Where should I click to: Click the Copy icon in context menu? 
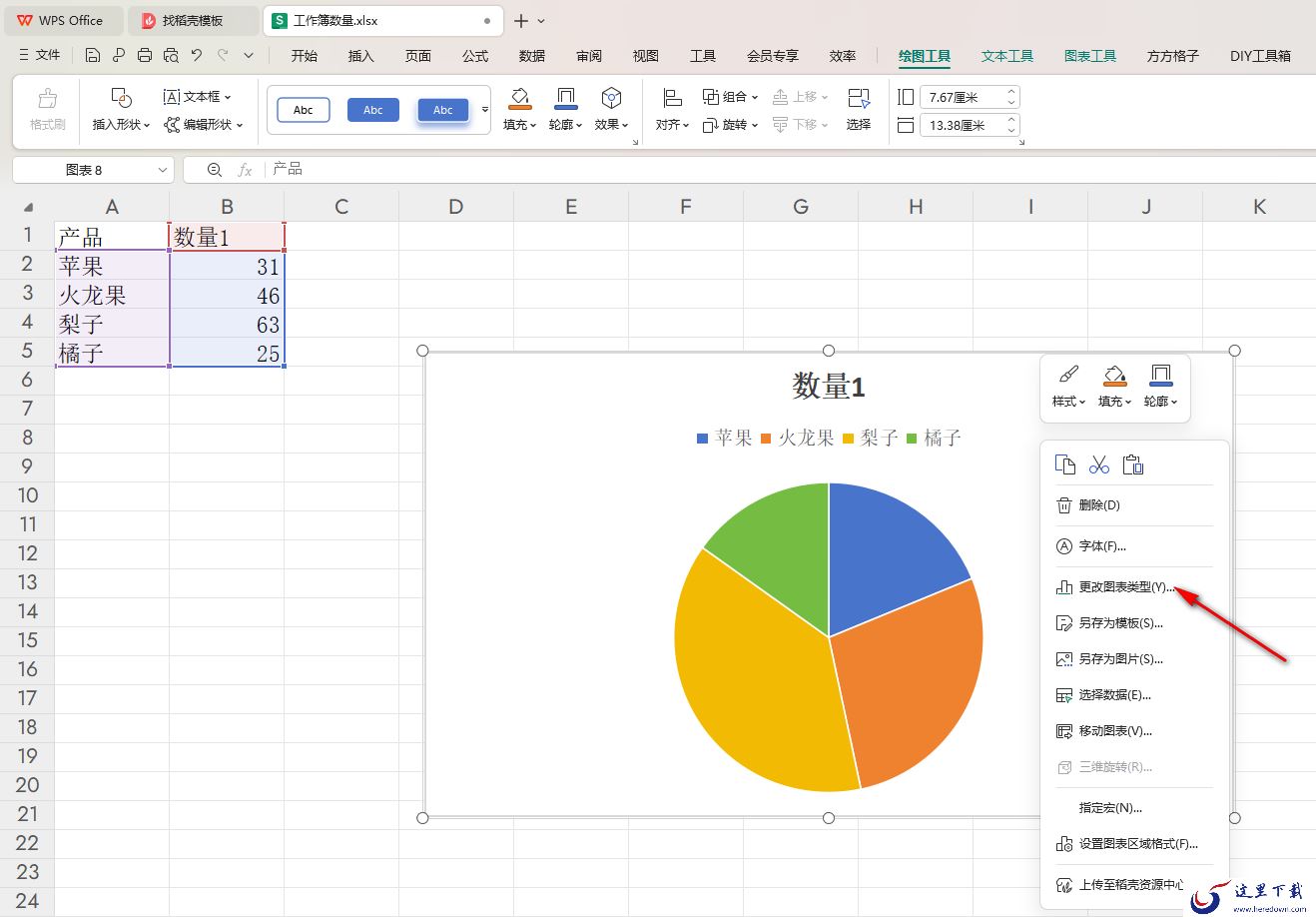[x=1065, y=464]
